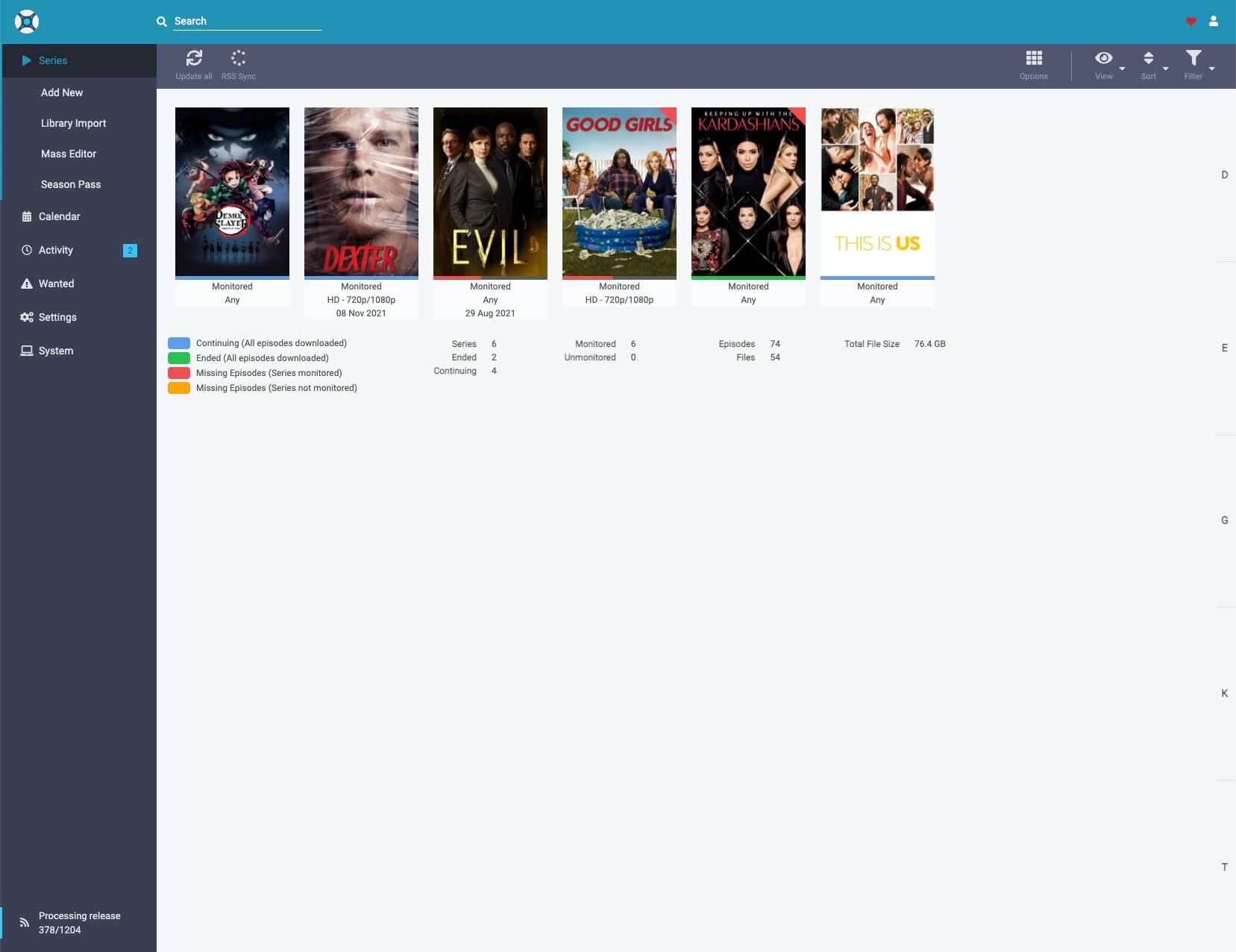Click the System laptop icon
Viewport: 1236px width, 952px height.
point(27,351)
